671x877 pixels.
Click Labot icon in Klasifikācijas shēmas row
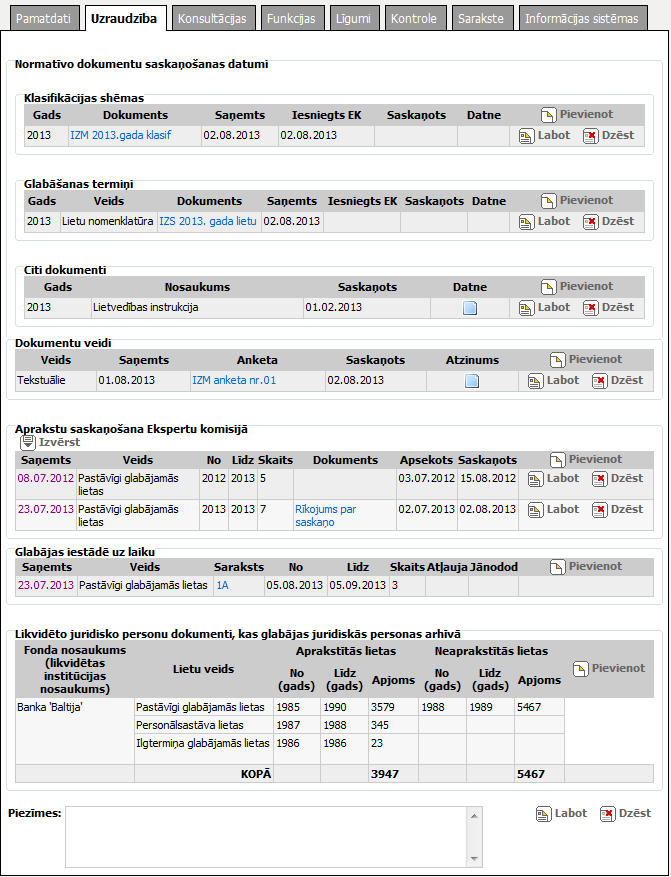click(527, 136)
